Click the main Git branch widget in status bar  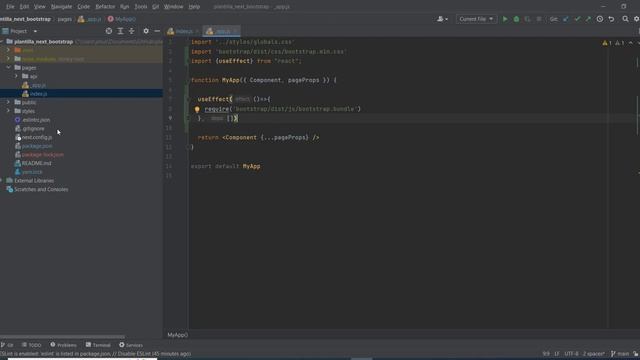tap(620, 353)
